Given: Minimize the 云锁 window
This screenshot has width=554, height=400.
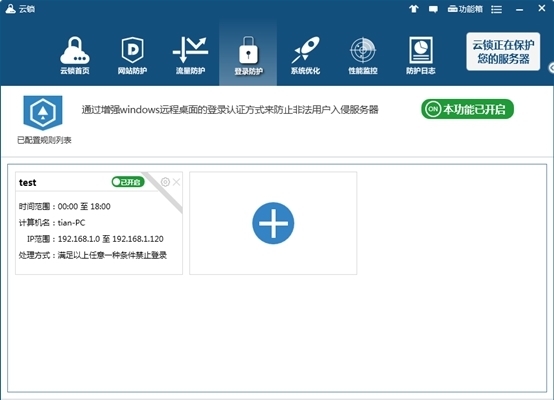Looking at the screenshot, I should pos(519,10).
